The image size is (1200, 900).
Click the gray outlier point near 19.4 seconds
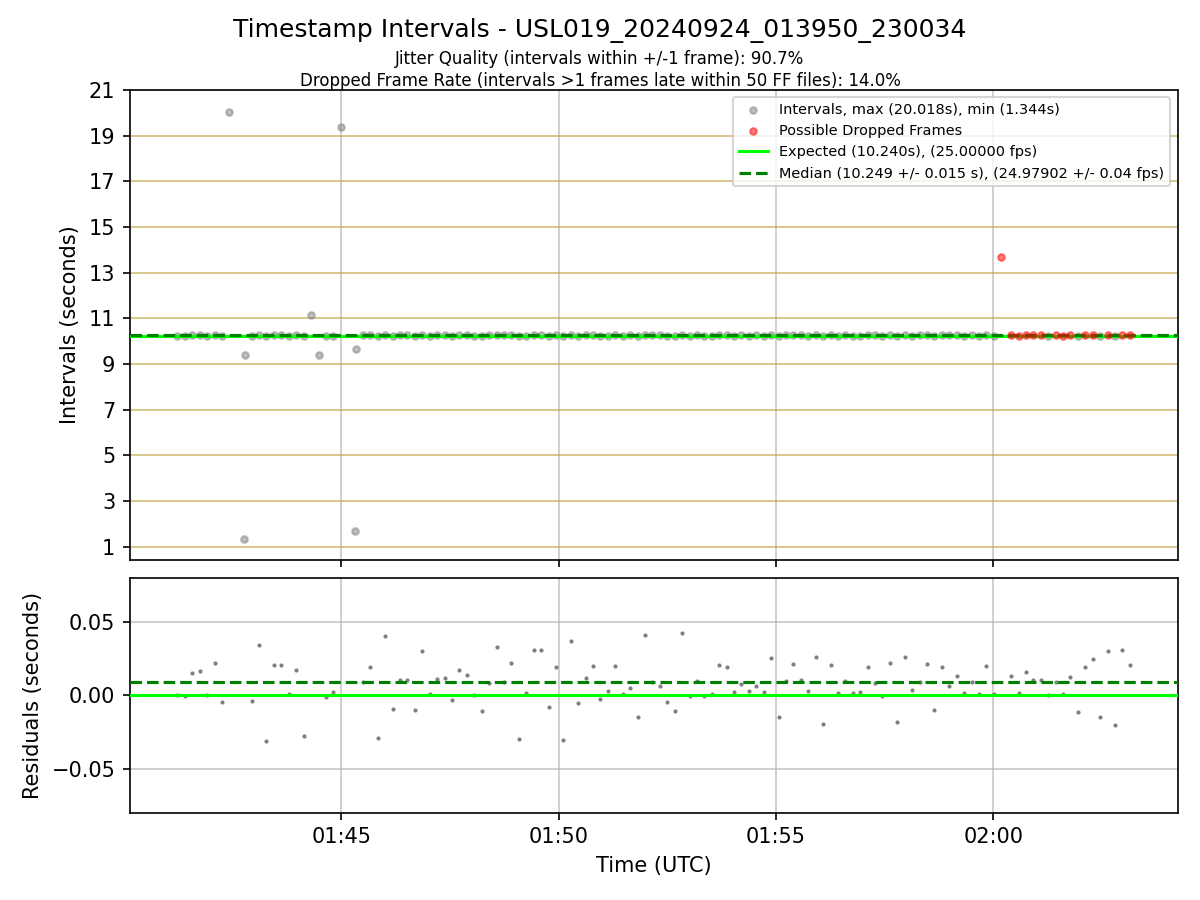(341, 127)
